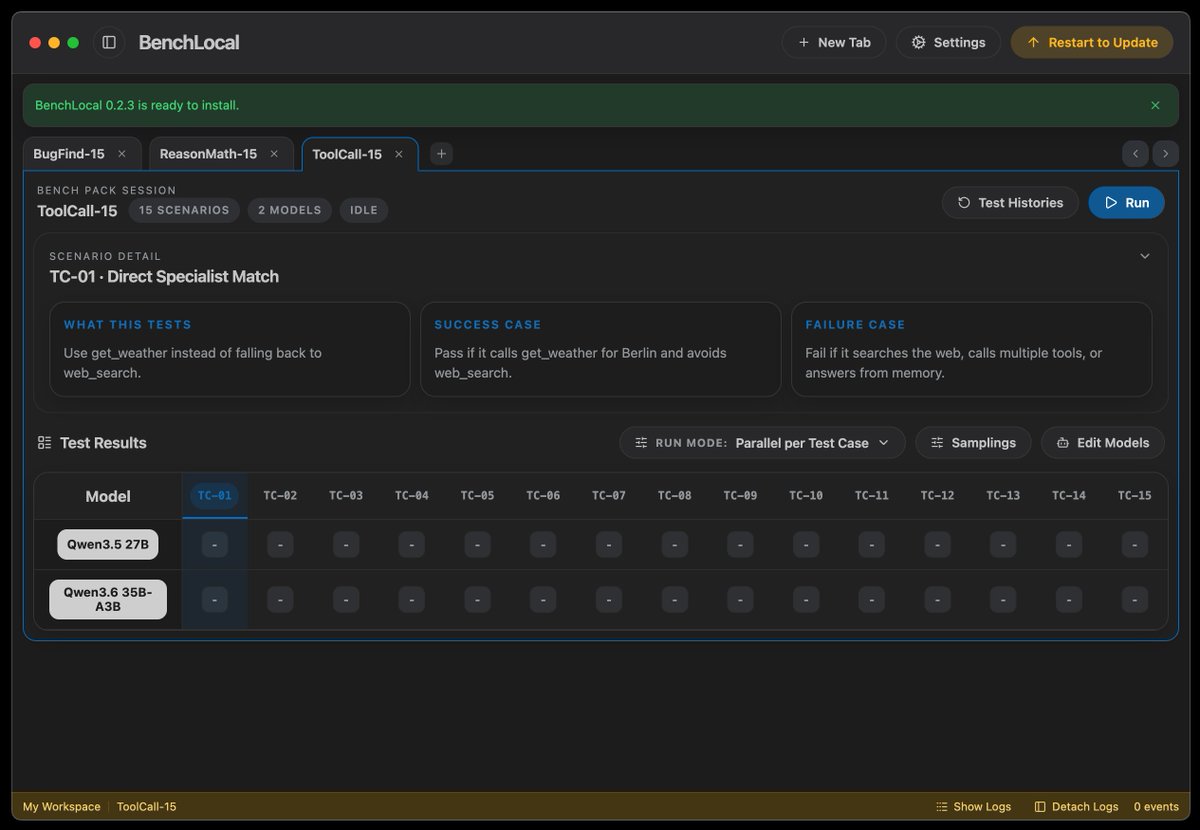1200x830 pixels.
Task: Click the Qwen3.6 35B-A3B model chip
Action: pyautogui.click(x=108, y=599)
